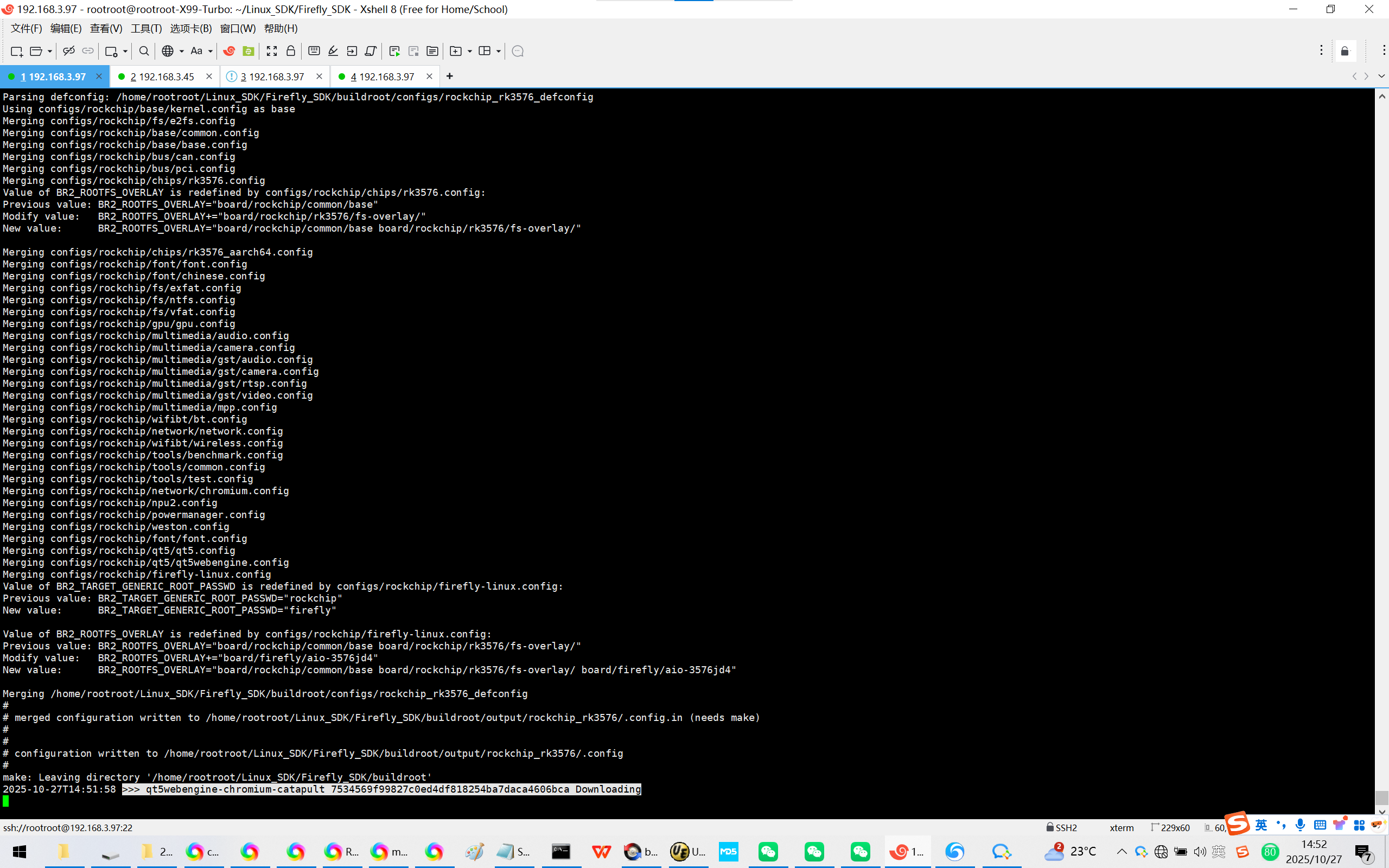Click the New Session icon
The height and width of the screenshot is (868, 1389).
coord(16,51)
